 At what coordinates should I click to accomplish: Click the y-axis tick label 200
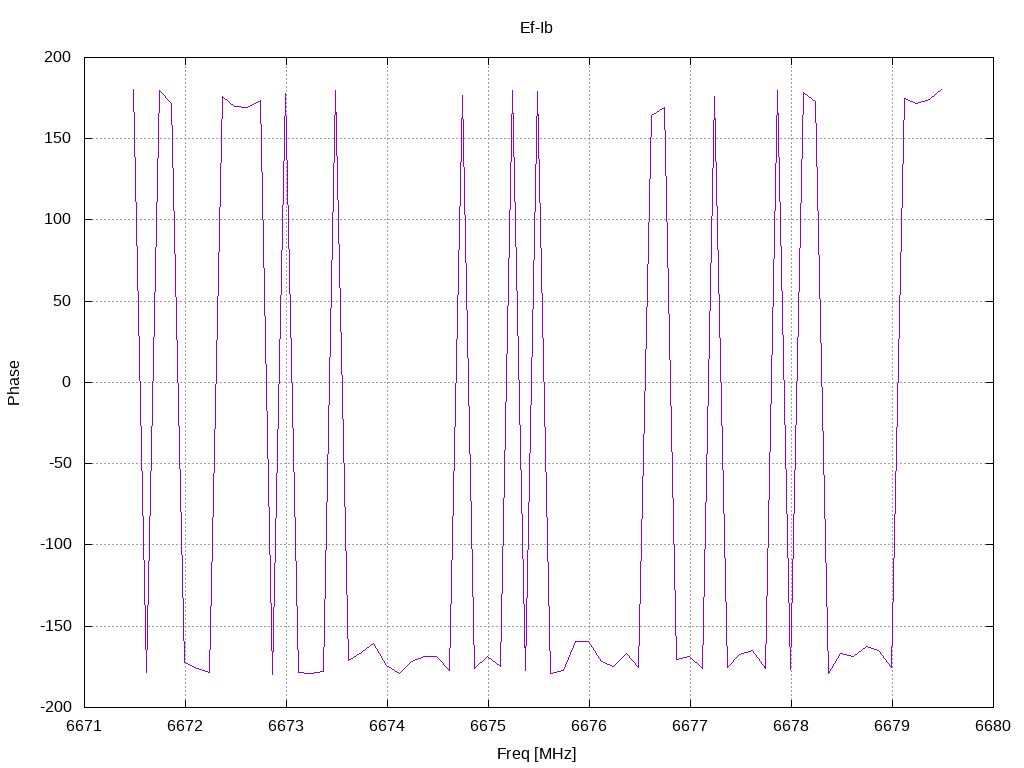57,57
